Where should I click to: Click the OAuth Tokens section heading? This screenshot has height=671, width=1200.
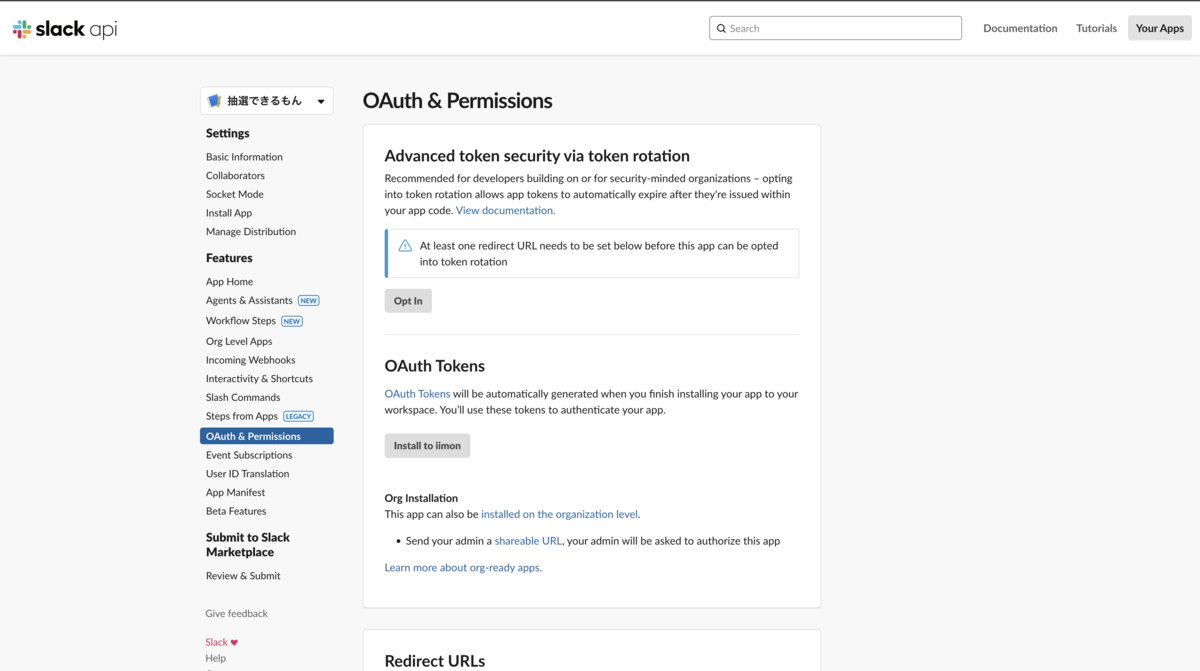coord(435,366)
